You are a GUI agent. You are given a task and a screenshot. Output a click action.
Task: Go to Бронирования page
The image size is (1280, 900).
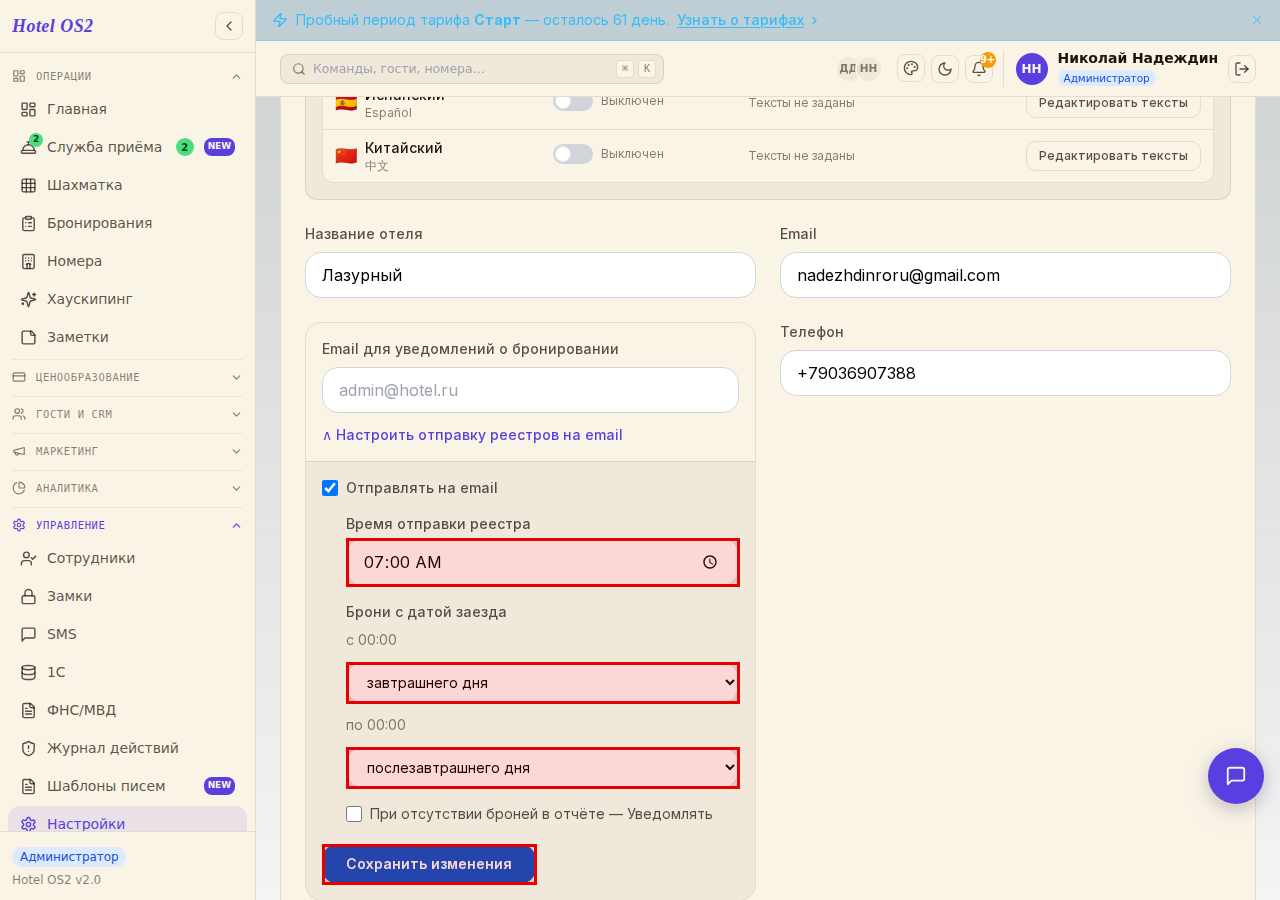(x=127, y=223)
